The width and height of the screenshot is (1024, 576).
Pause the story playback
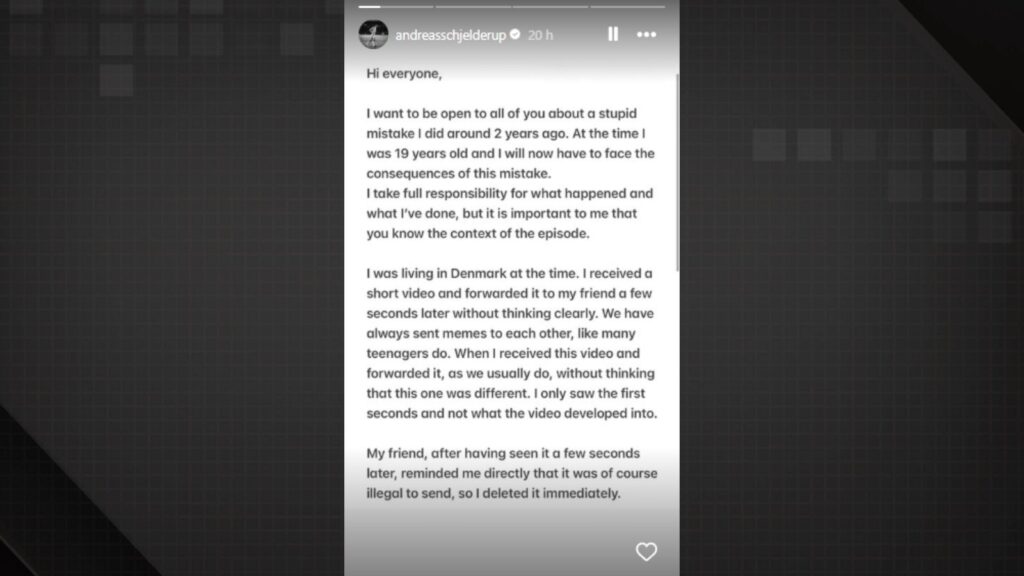[x=612, y=34]
